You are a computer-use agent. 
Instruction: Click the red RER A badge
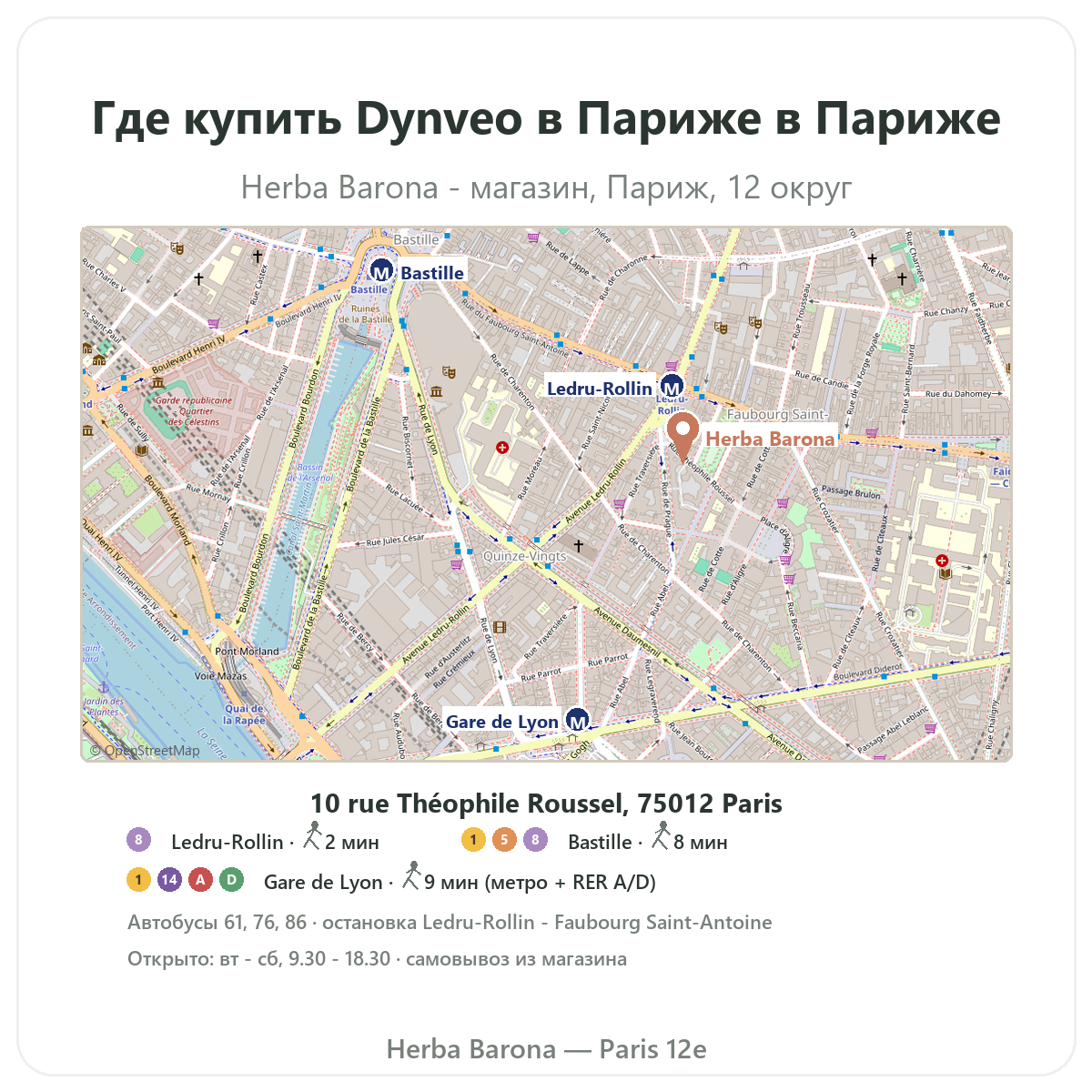[200, 880]
